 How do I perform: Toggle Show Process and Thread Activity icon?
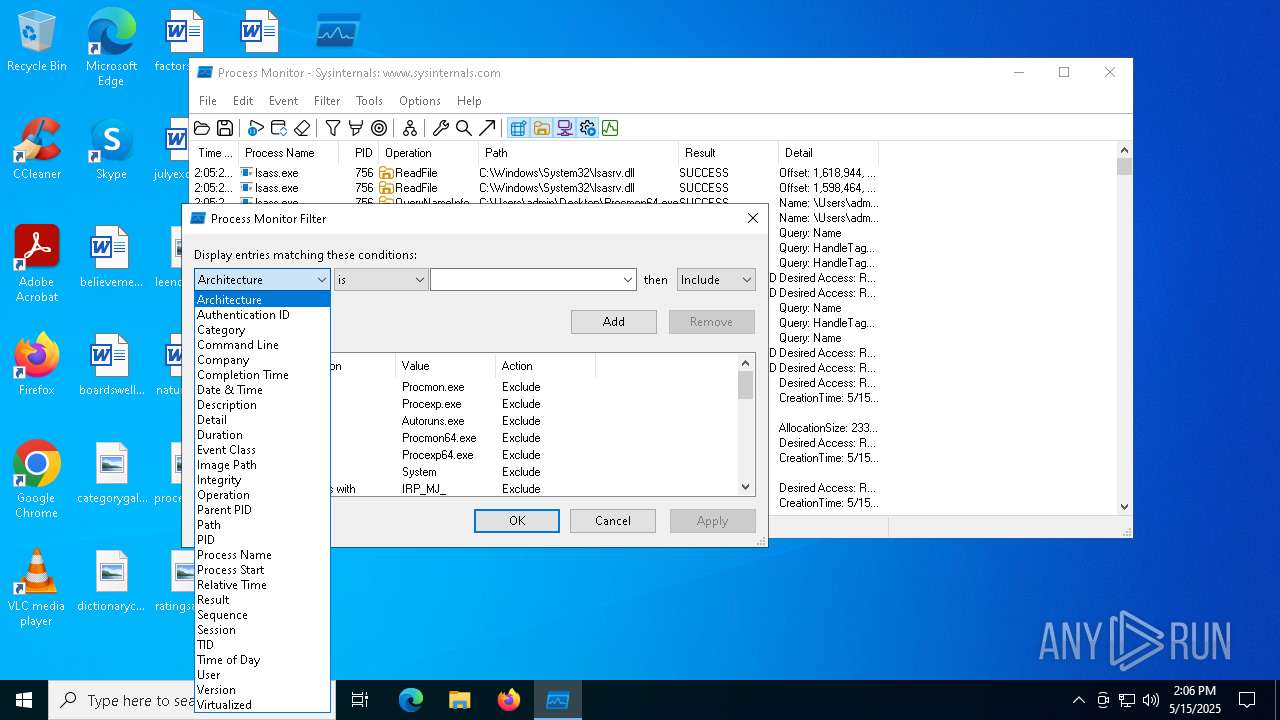tap(587, 128)
